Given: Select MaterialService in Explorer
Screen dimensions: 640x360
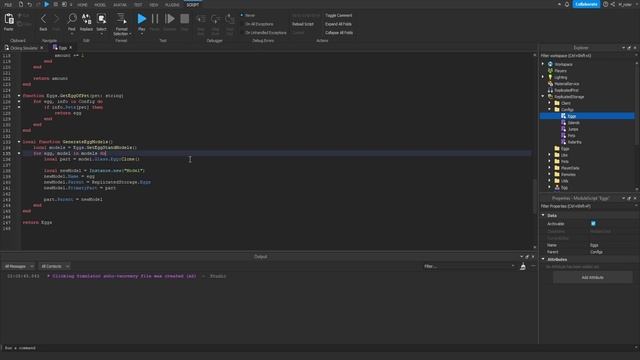Looking at the screenshot, I should (x=566, y=84).
